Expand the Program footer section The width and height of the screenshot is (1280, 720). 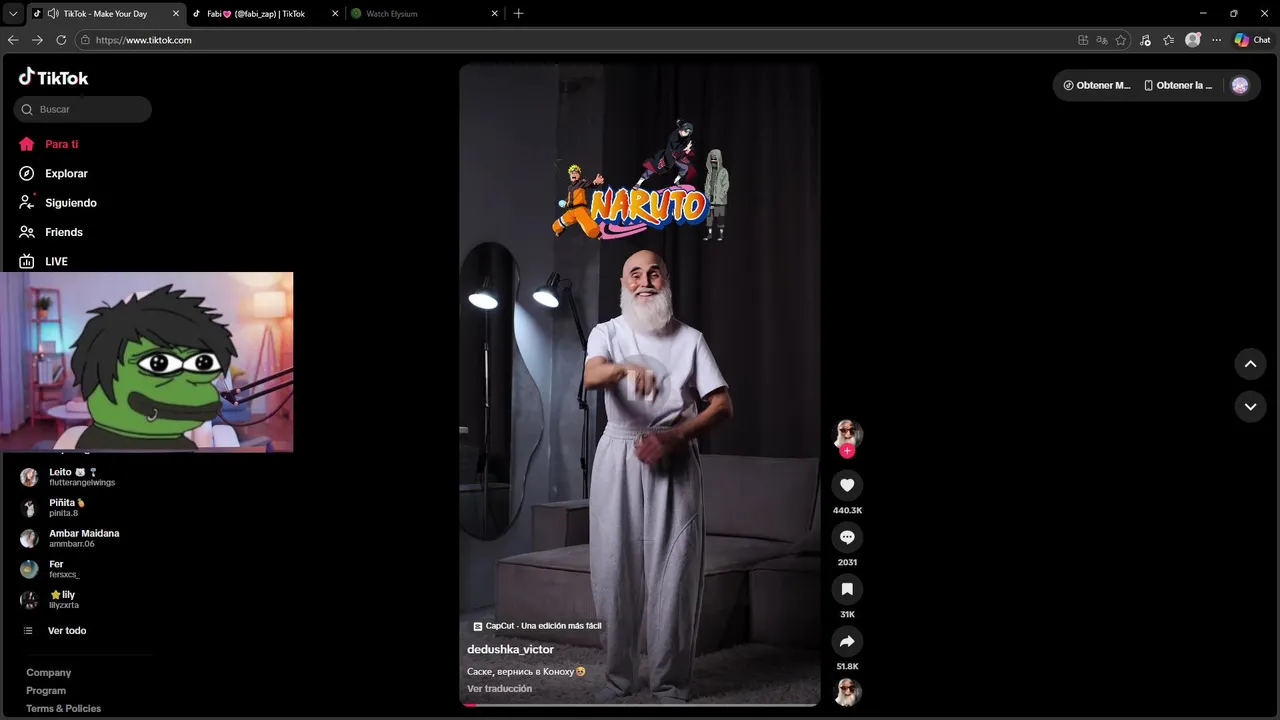pos(46,691)
